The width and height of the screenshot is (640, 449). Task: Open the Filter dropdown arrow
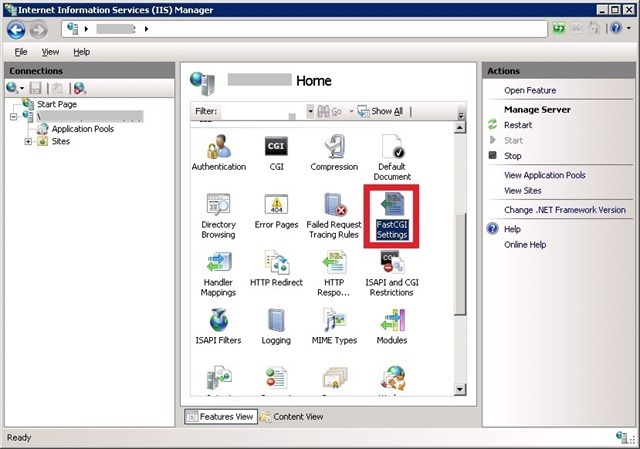tap(310, 111)
